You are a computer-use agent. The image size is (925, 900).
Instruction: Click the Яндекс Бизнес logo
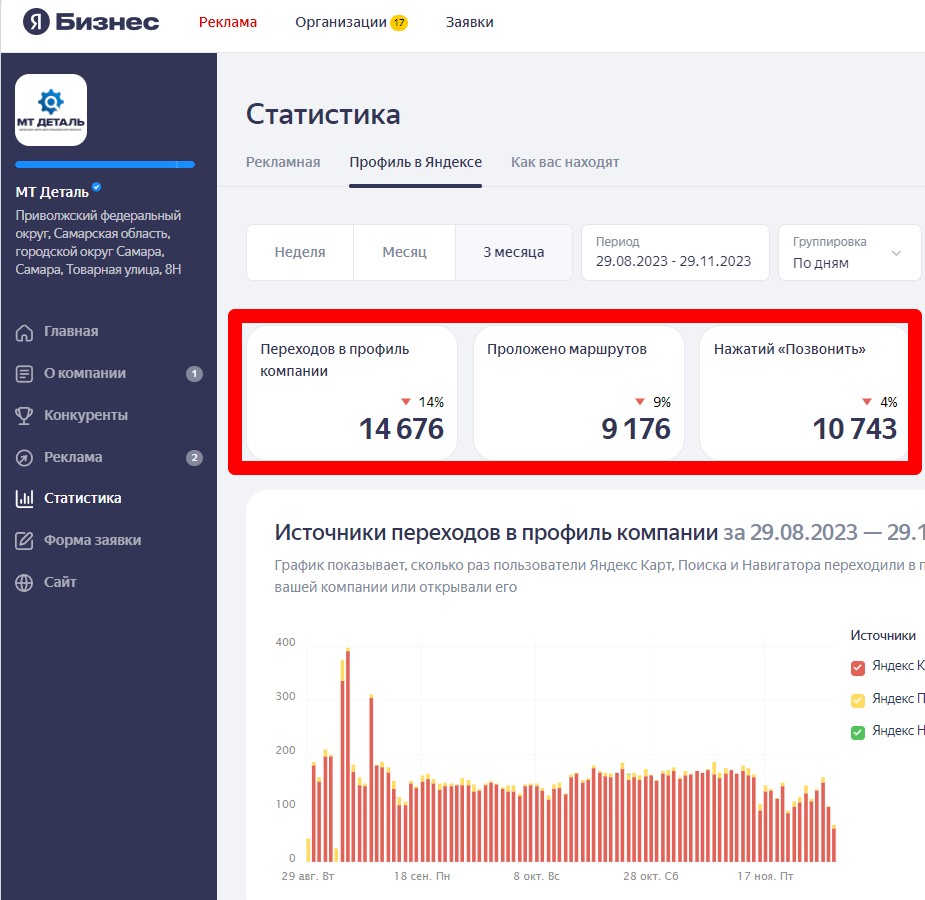pyautogui.click(x=91, y=22)
